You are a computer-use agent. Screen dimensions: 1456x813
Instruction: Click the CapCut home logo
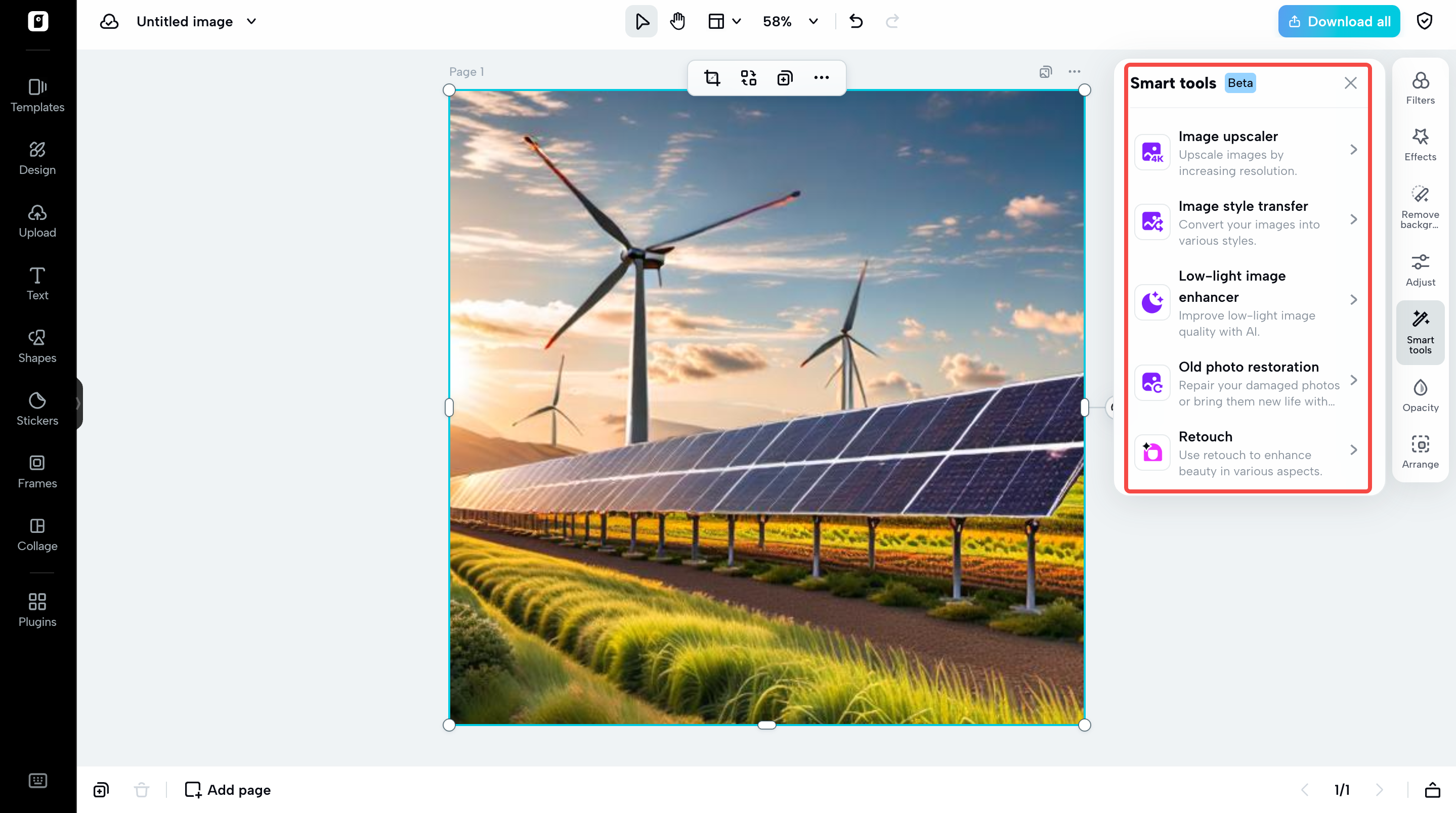tap(38, 21)
